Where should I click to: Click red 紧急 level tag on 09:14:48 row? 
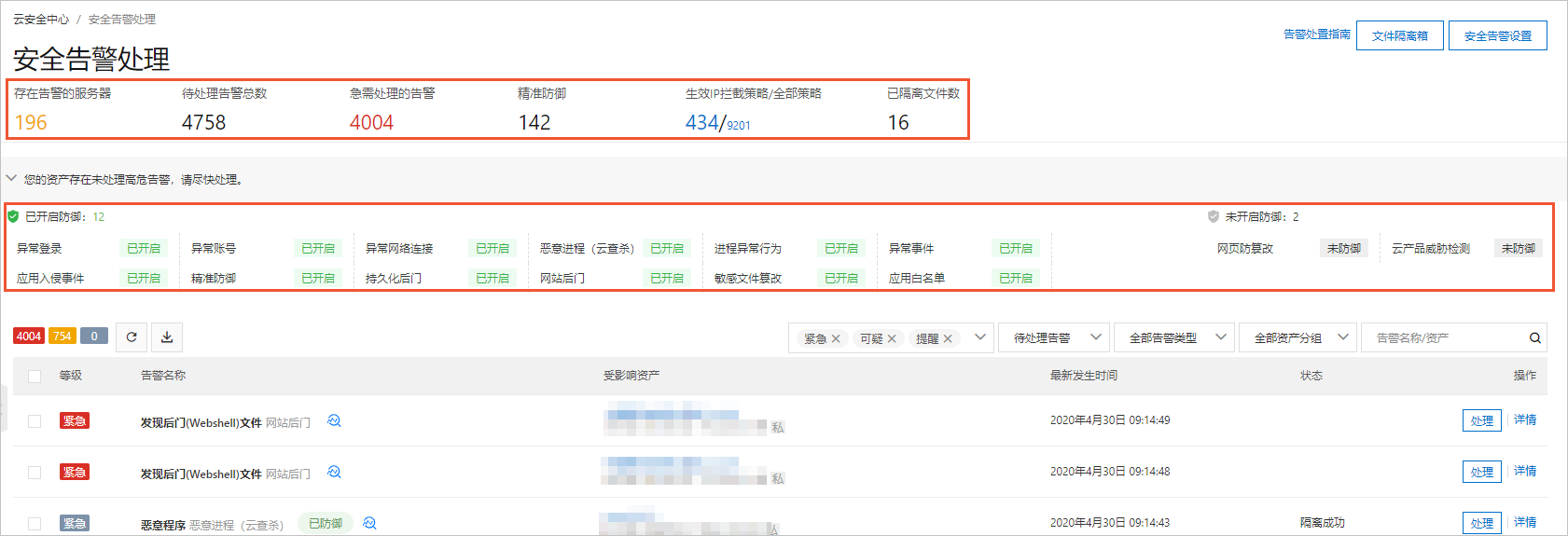pos(75,473)
